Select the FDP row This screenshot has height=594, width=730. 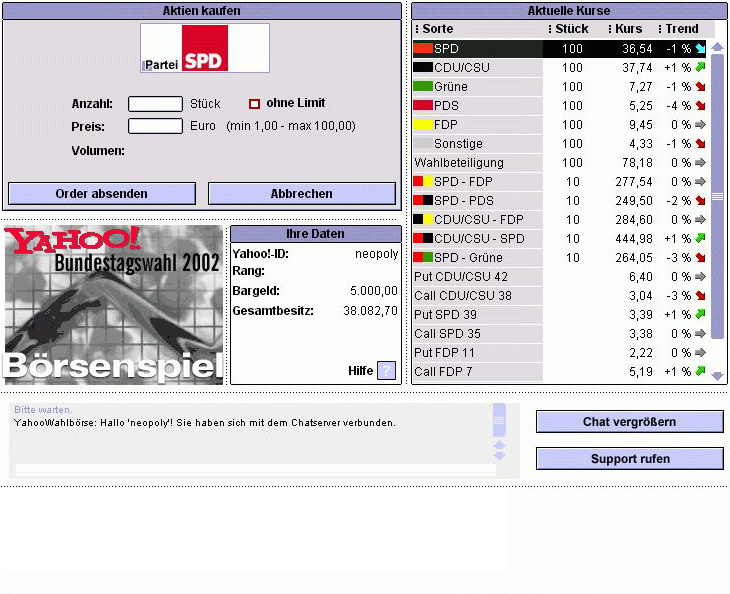560,125
